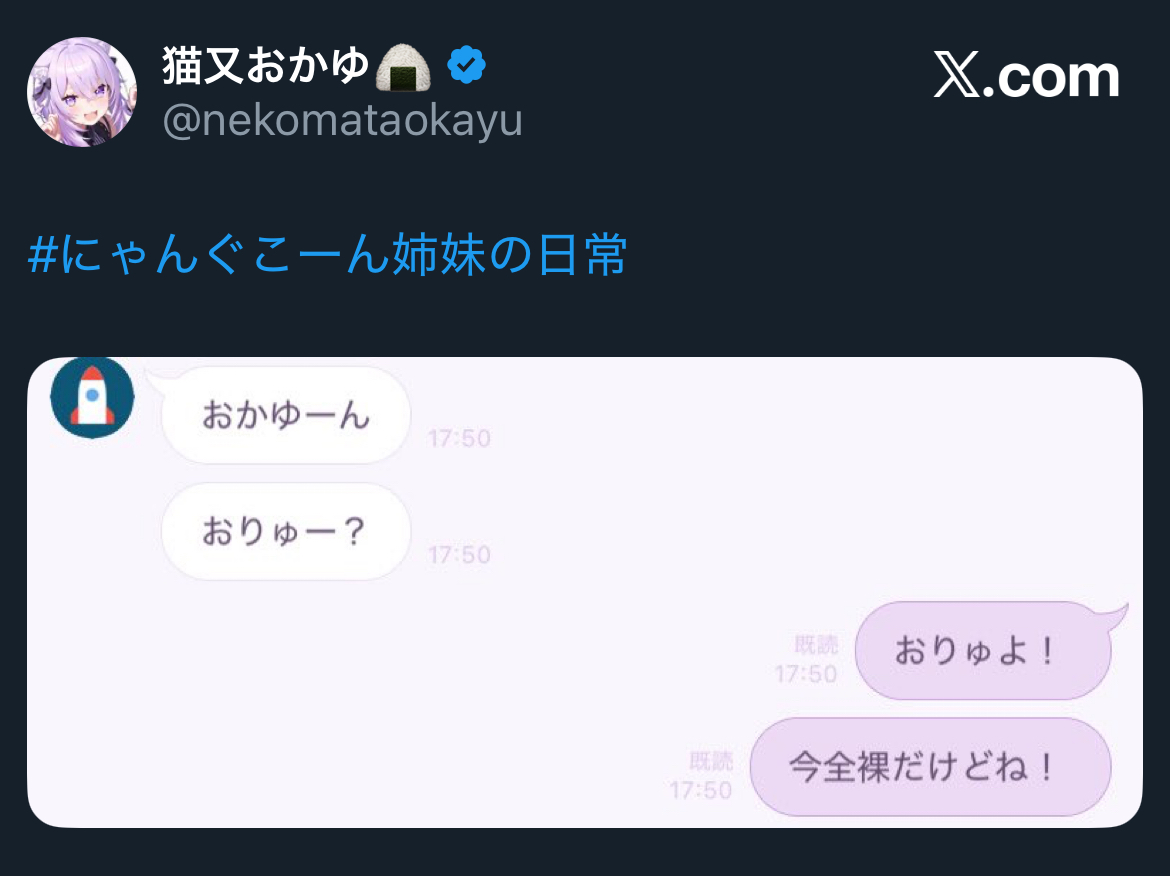Click the purple-haired profile avatar
Screen dimensions: 1170x876
point(82,92)
